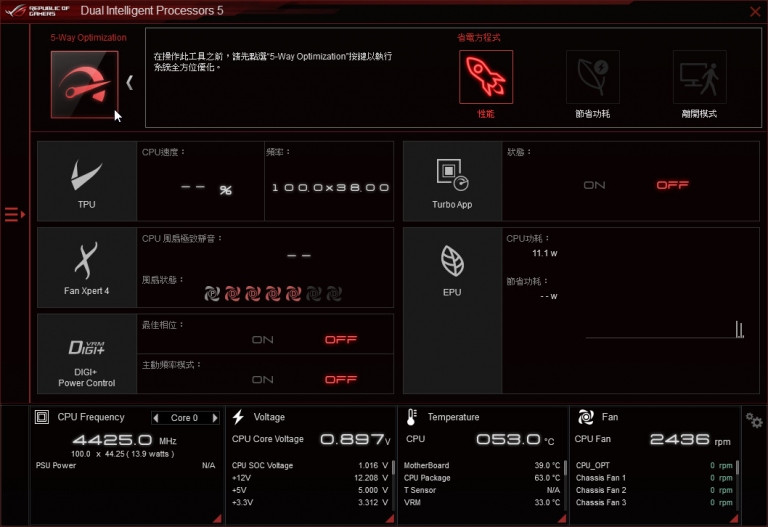Select the seventh fan status icon
Screen dimensions: 768x527
(334, 293)
